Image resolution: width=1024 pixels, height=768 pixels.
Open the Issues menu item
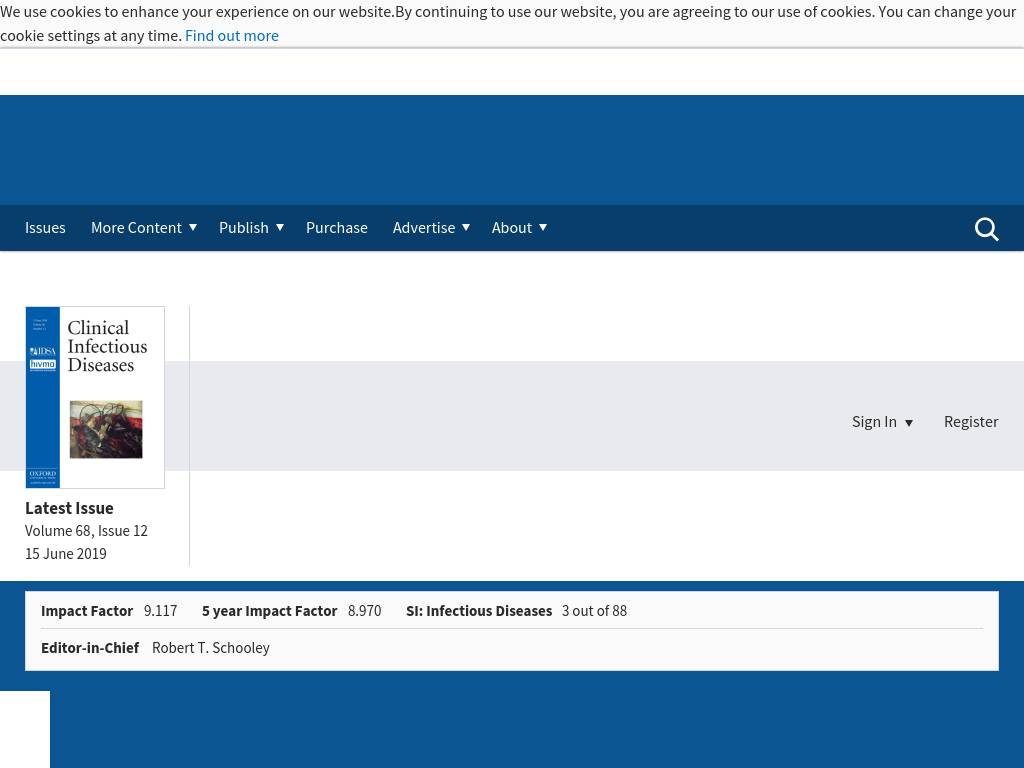tap(45, 227)
